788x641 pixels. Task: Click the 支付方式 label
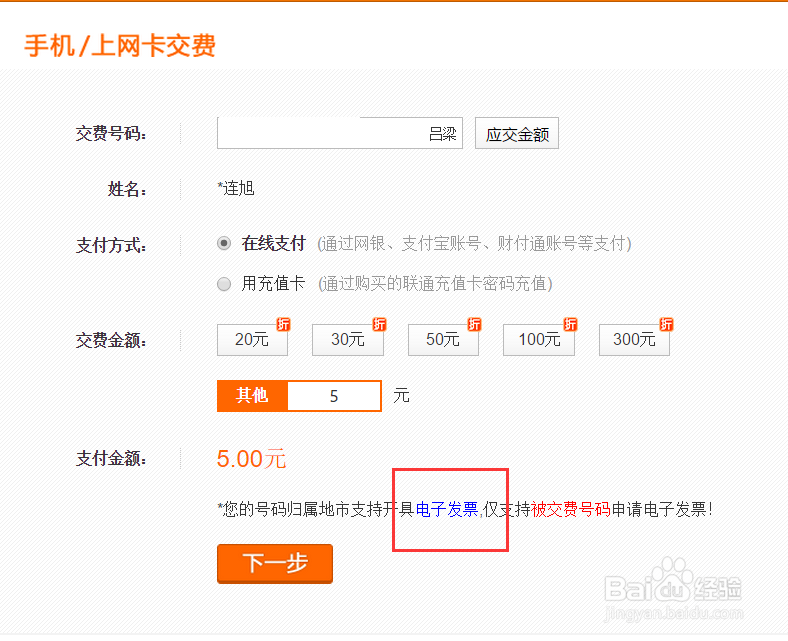coord(111,245)
